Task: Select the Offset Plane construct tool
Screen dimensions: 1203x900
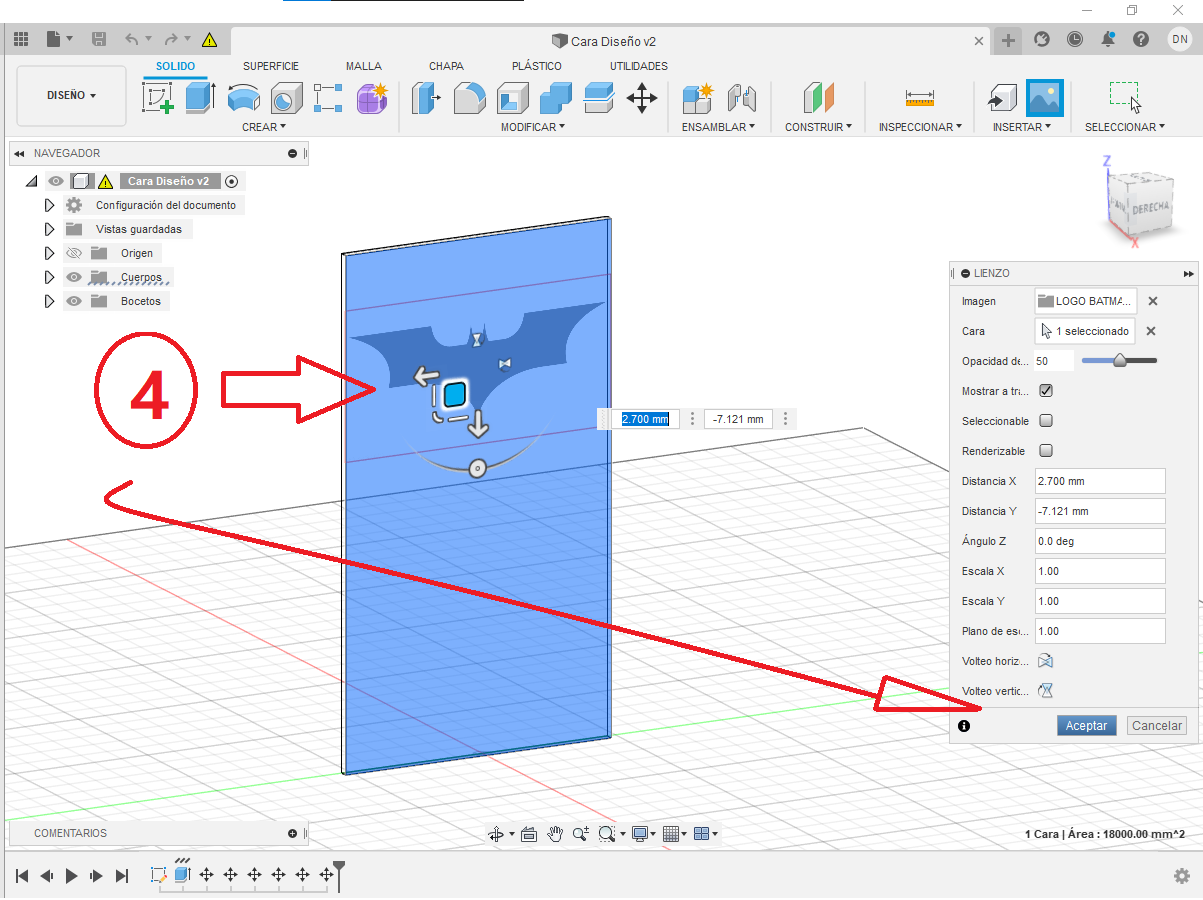Action: tap(818, 99)
